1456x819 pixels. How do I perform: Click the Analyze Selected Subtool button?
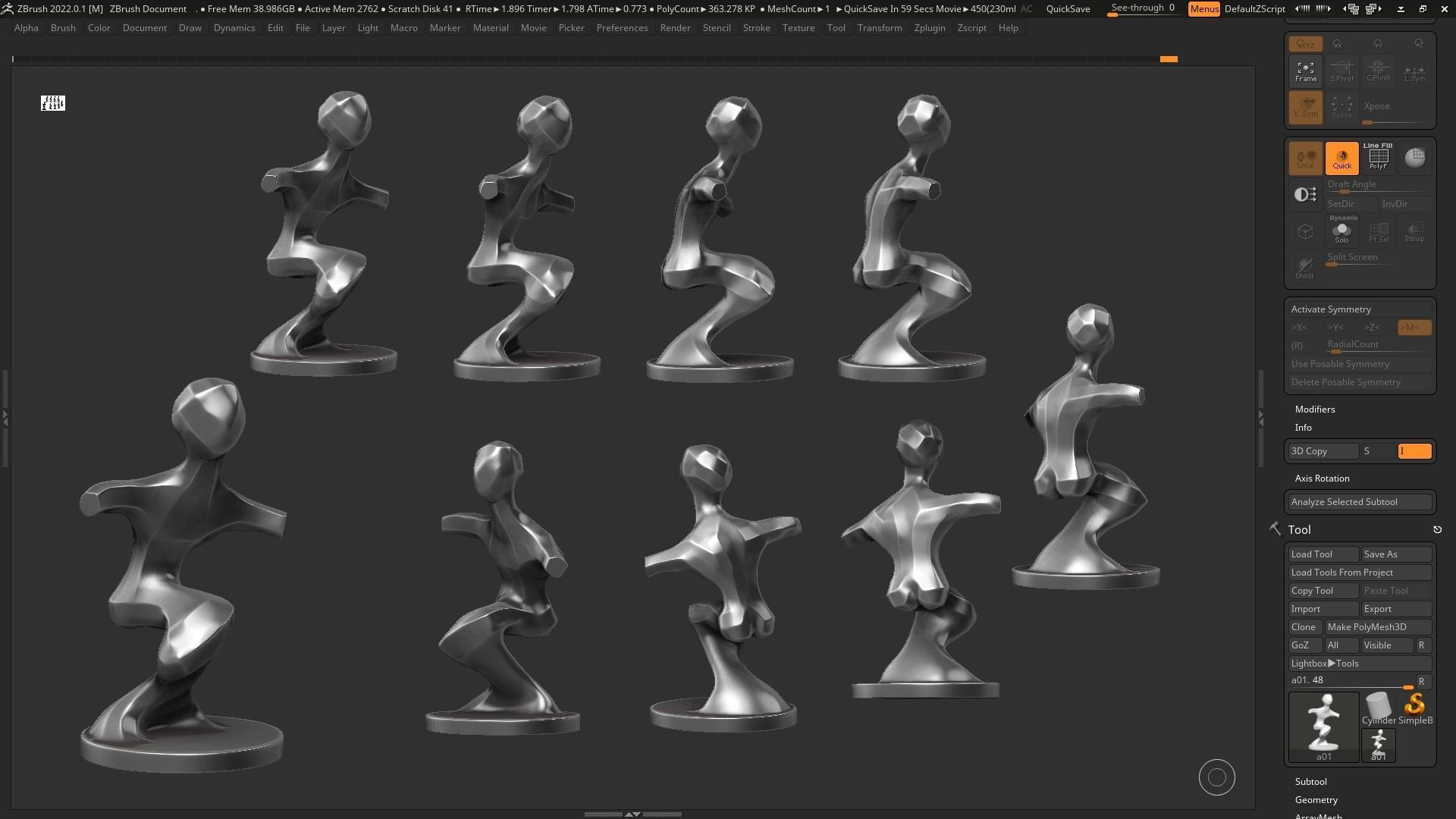(x=1360, y=502)
